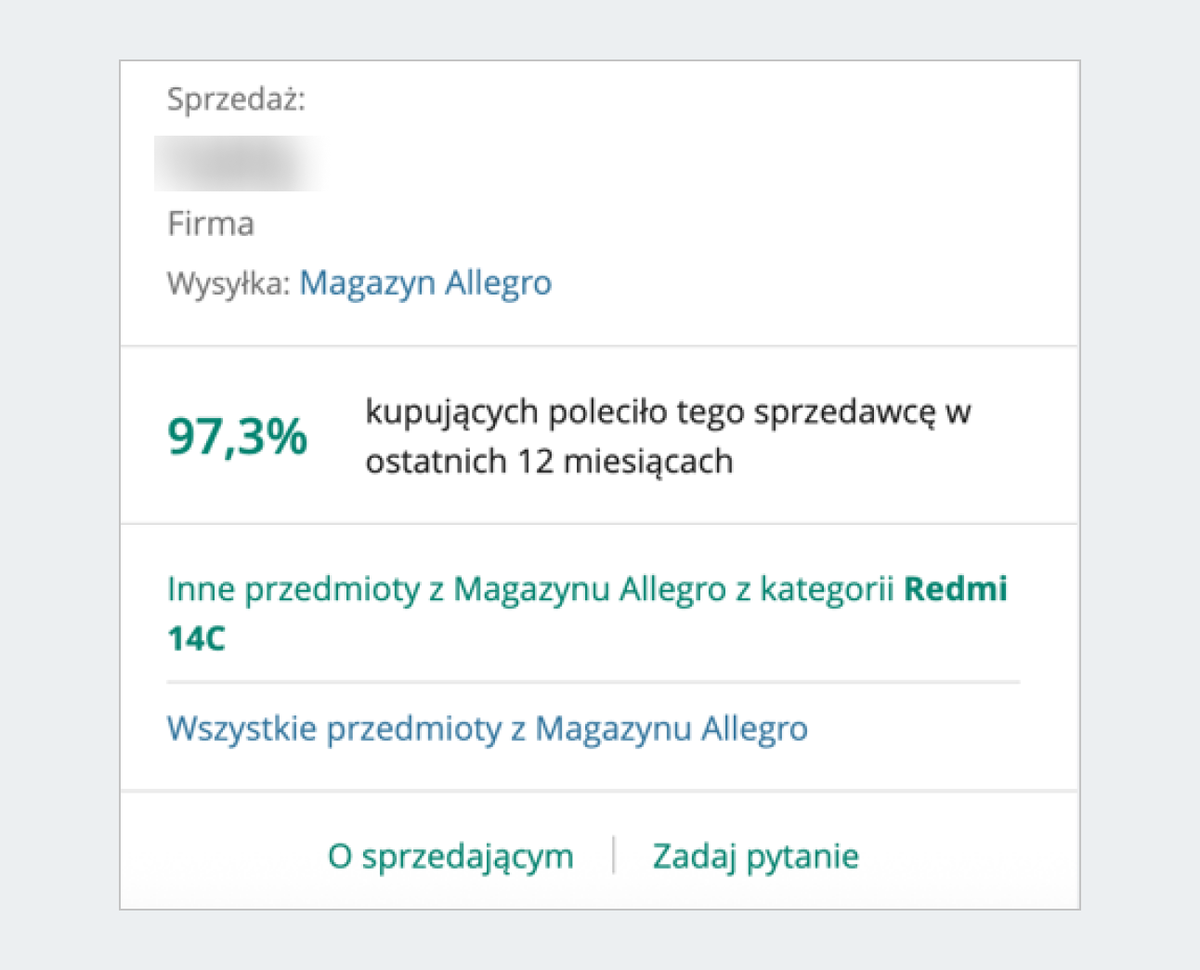Viewport: 1200px width, 970px height.
Task: Select the Firma label
Action: coord(210,223)
